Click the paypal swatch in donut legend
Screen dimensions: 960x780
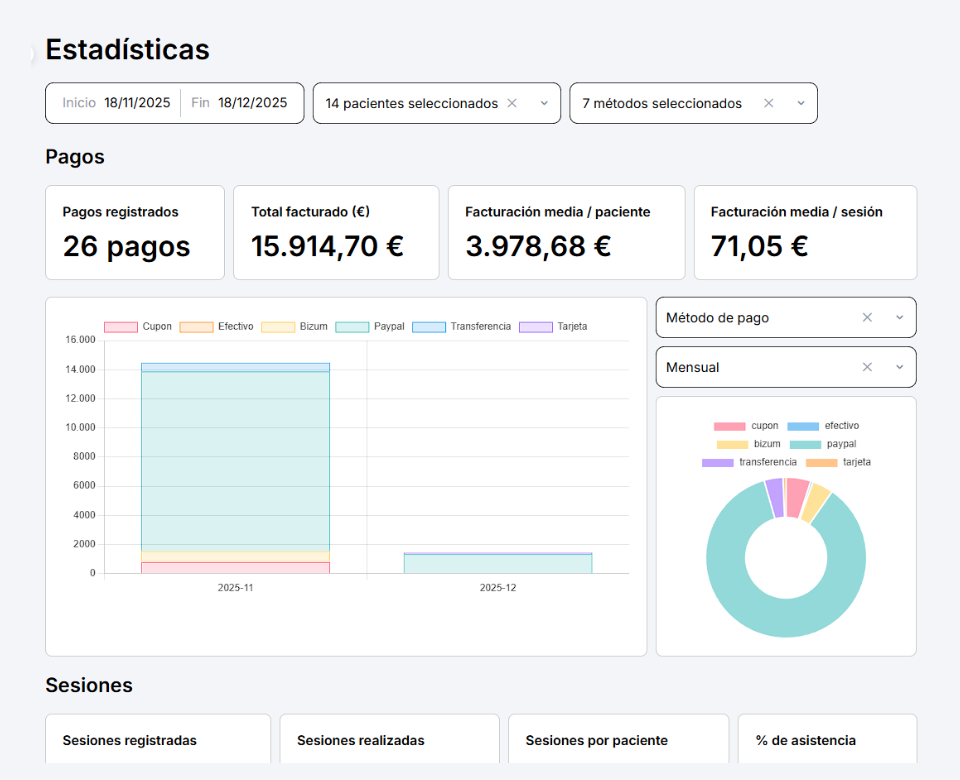(805, 444)
